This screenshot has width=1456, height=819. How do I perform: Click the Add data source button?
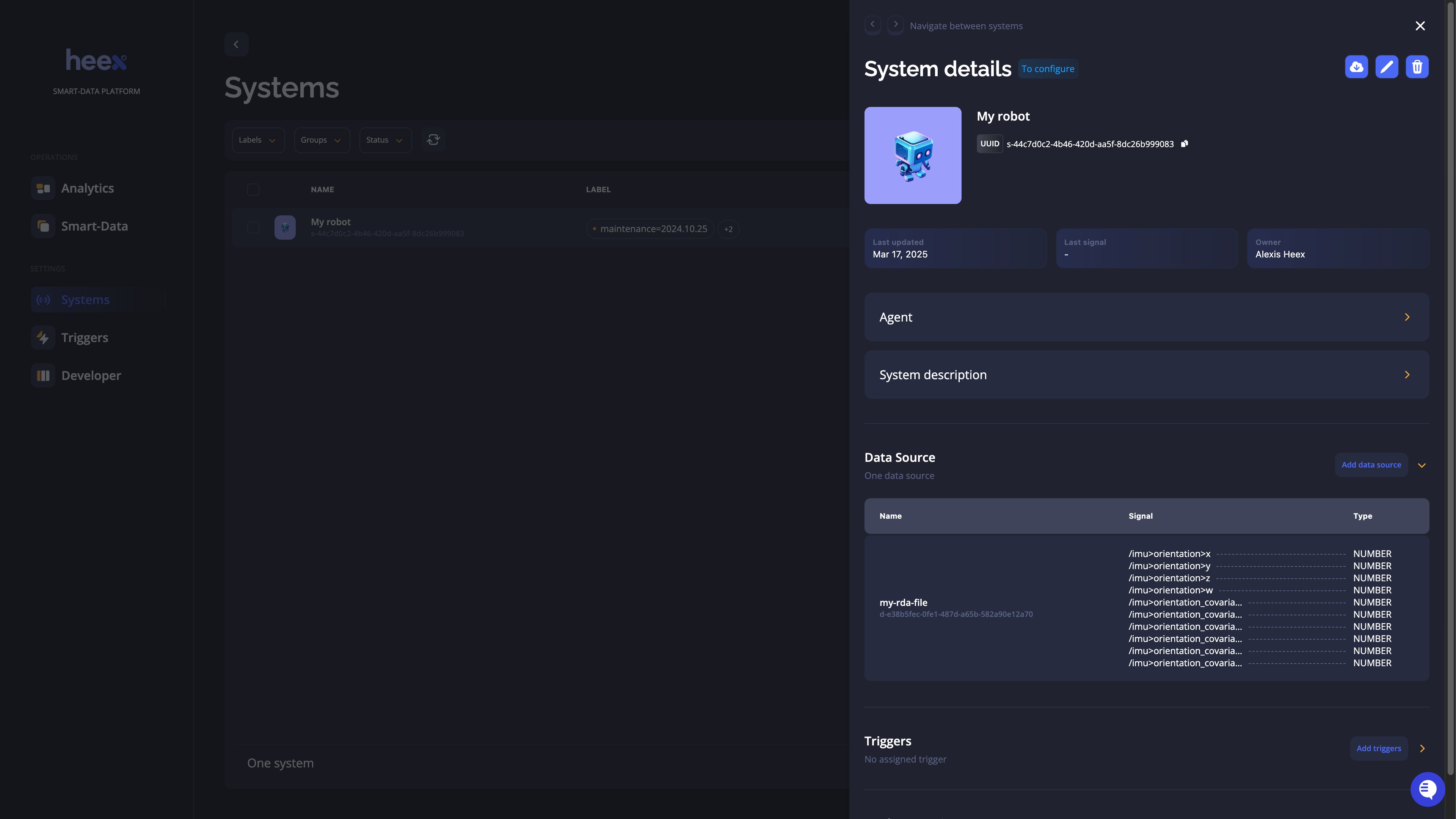1371,465
